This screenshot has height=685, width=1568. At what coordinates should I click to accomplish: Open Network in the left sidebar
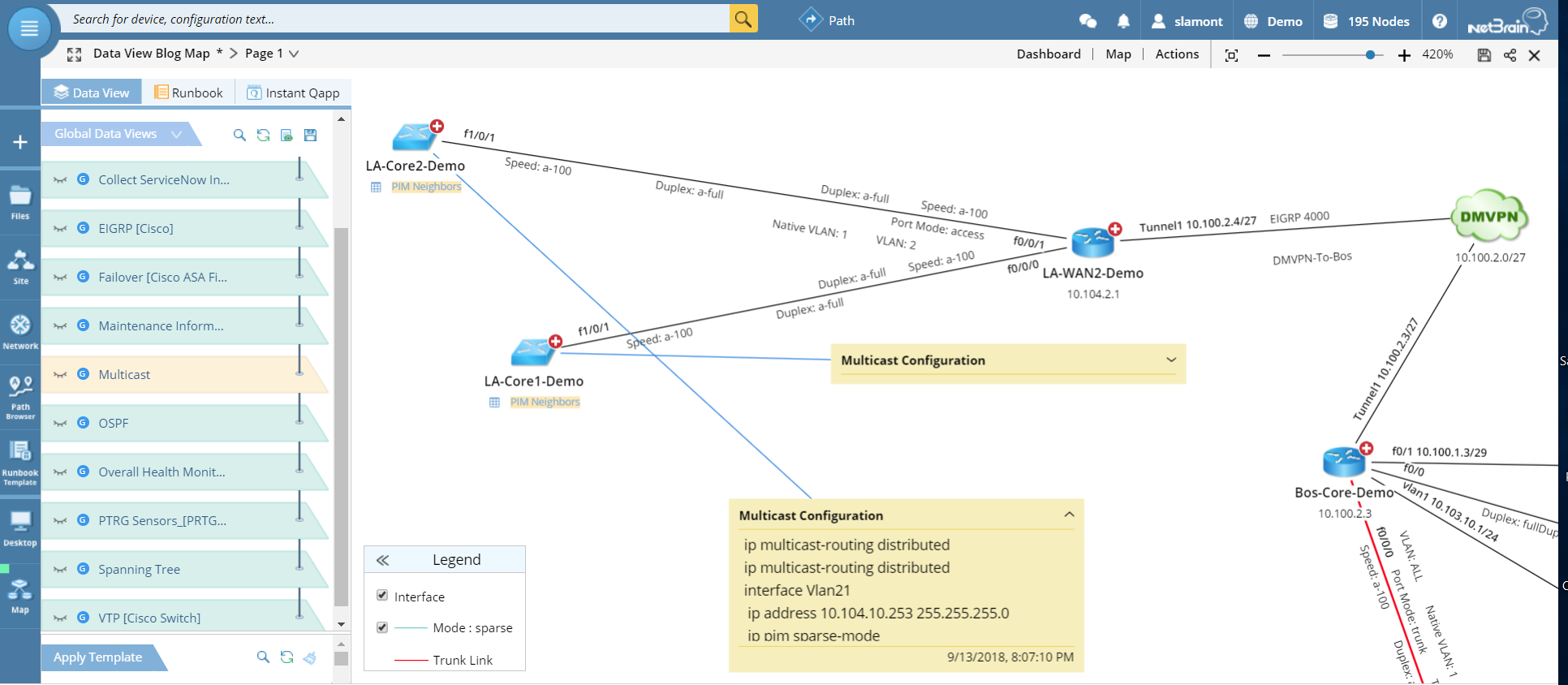[20, 333]
